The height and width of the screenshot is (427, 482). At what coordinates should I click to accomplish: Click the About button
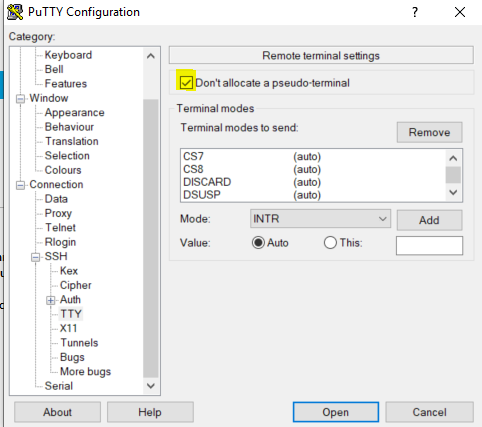(57, 412)
